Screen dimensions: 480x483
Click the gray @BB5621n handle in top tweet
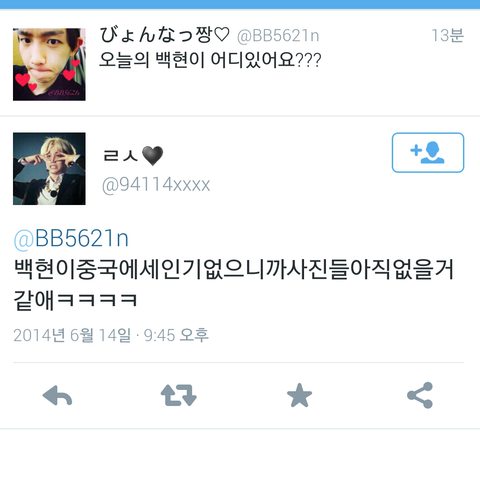[x=278, y=36]
